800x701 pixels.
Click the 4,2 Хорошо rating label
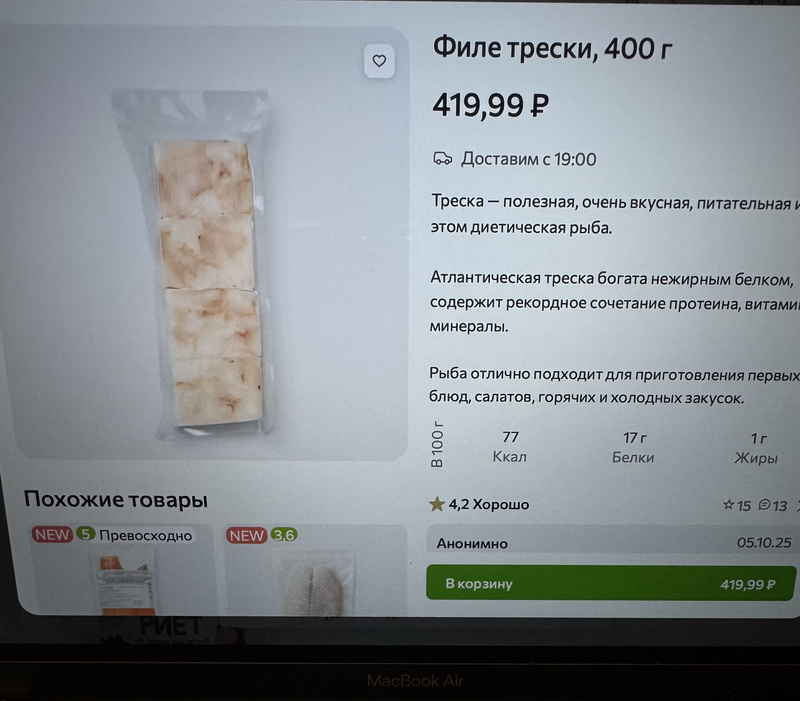tap(488, 505)
